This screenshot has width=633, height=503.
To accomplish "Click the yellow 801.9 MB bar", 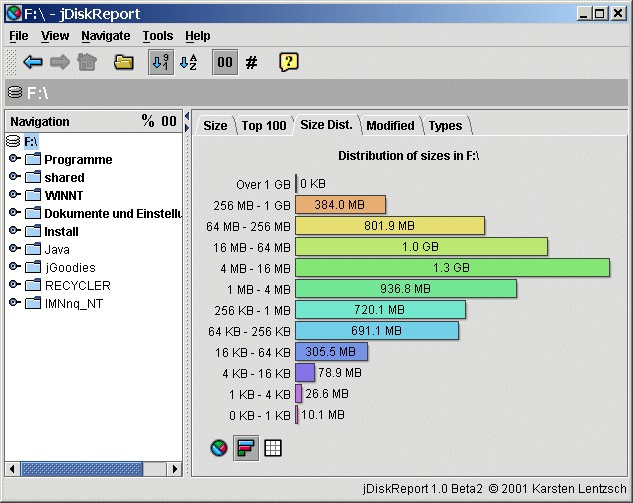I will (x=390, y=226).
